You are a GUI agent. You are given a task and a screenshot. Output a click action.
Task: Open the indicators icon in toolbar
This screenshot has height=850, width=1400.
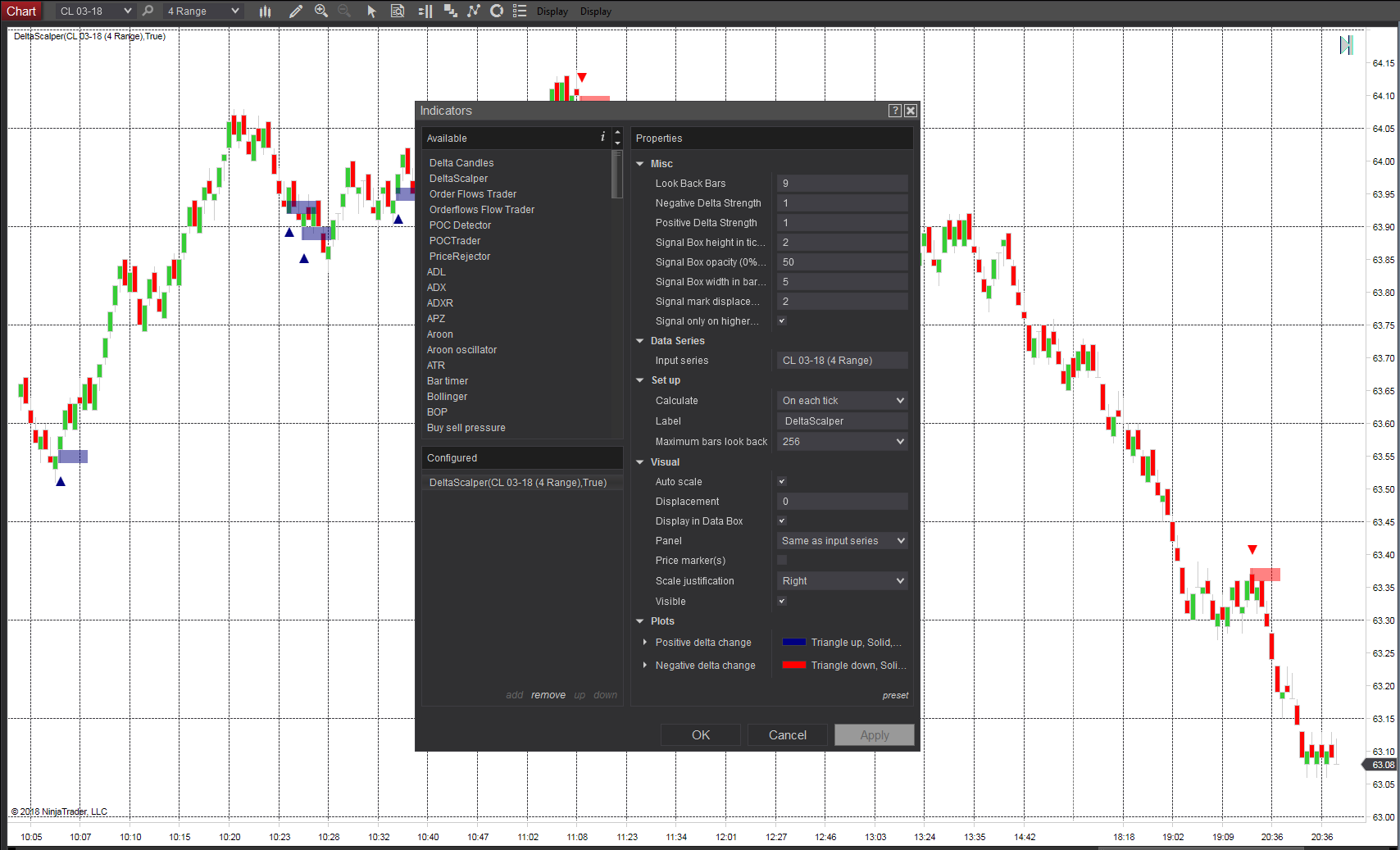click(x=473, y=11)
